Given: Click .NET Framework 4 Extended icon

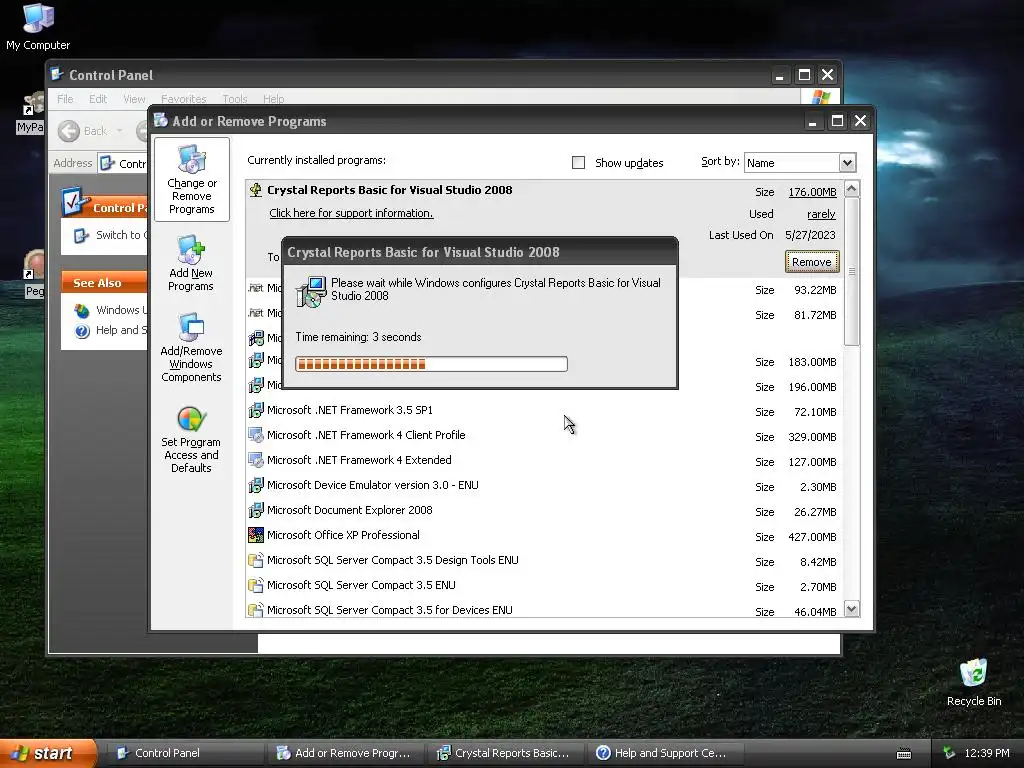Looking at the screenshot, I should [x=256, y=460].
